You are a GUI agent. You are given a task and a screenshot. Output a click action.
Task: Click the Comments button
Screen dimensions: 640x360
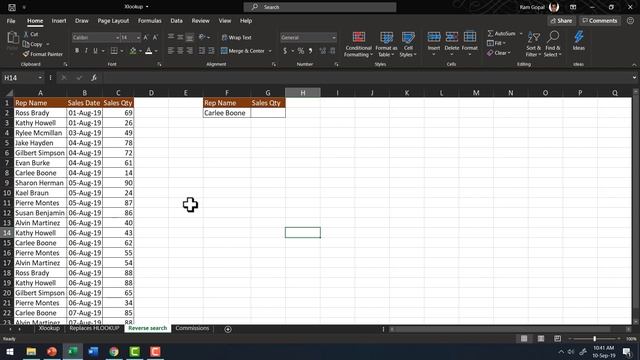pos(600,21)
